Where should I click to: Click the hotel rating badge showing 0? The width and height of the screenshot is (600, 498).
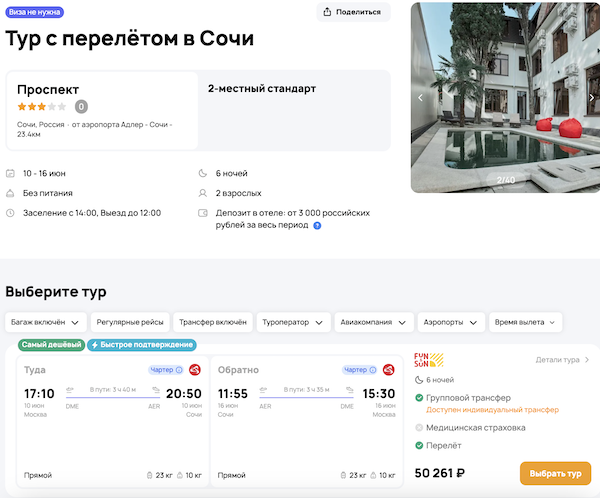tap(81, 106)
